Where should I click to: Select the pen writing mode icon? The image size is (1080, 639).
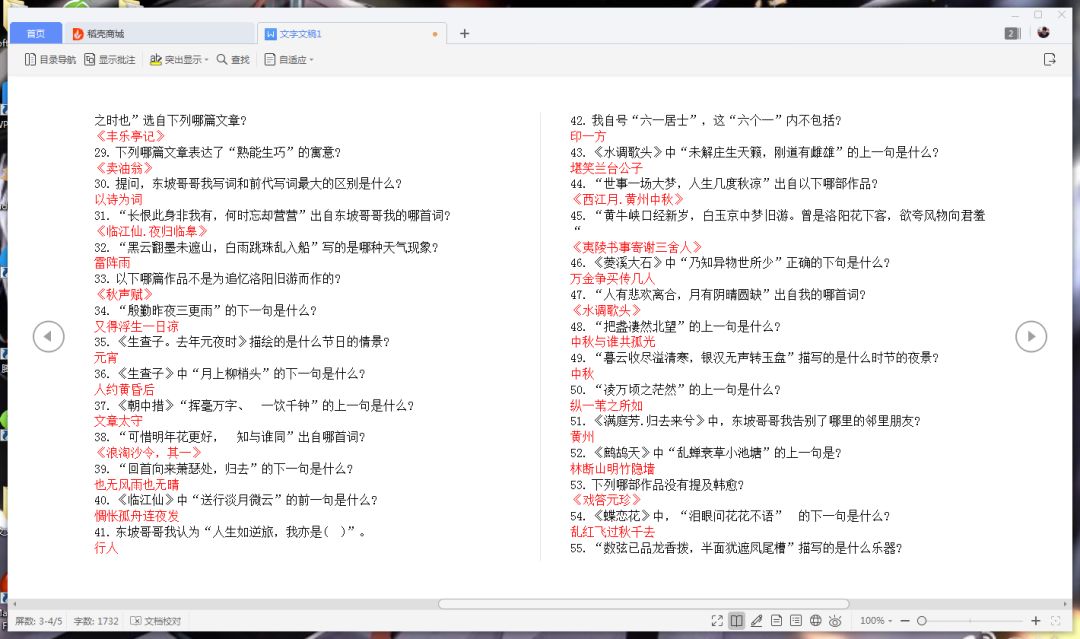[x=756, y=621]
